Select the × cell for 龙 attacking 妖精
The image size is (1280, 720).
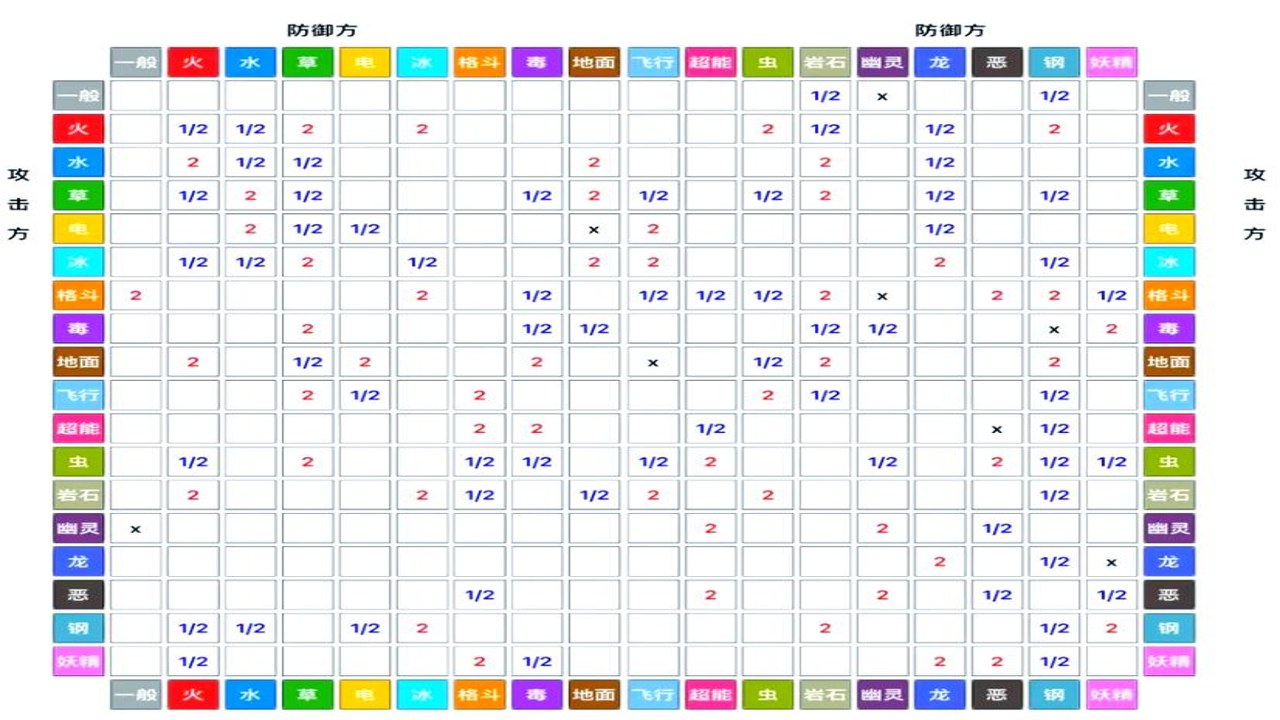coord(1112,561)
